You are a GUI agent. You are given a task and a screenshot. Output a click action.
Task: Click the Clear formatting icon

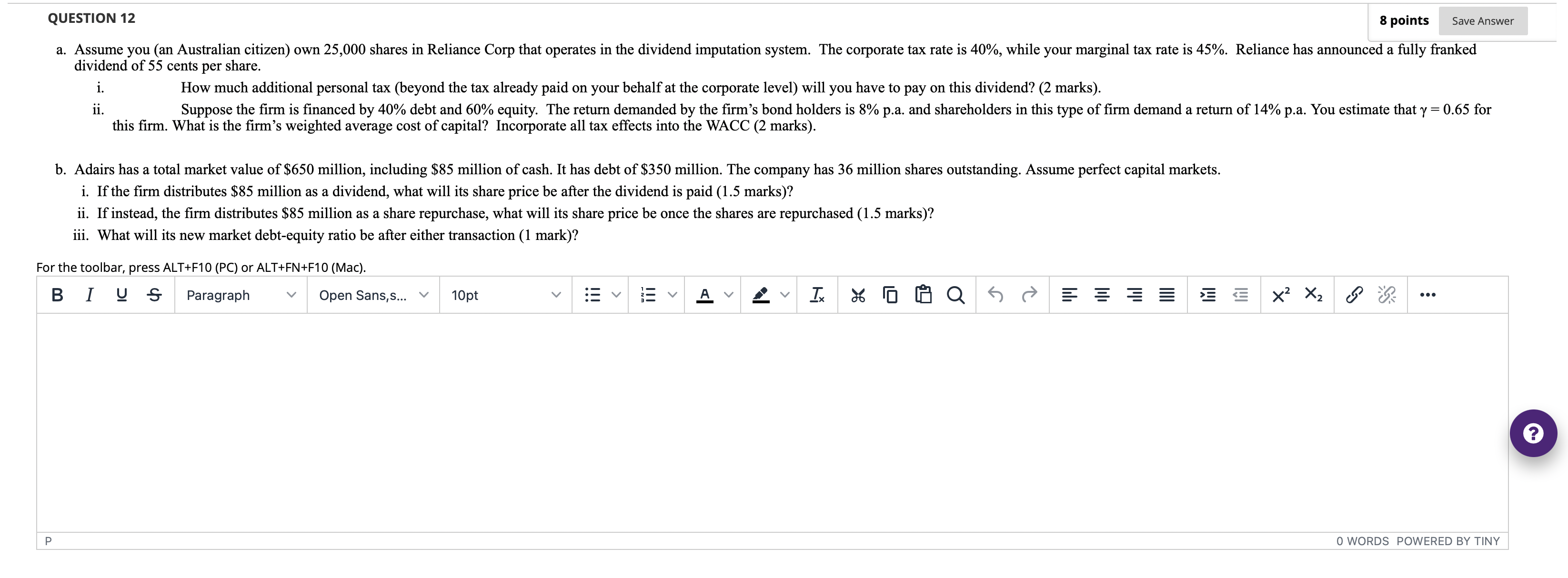(x=817, y=295)
